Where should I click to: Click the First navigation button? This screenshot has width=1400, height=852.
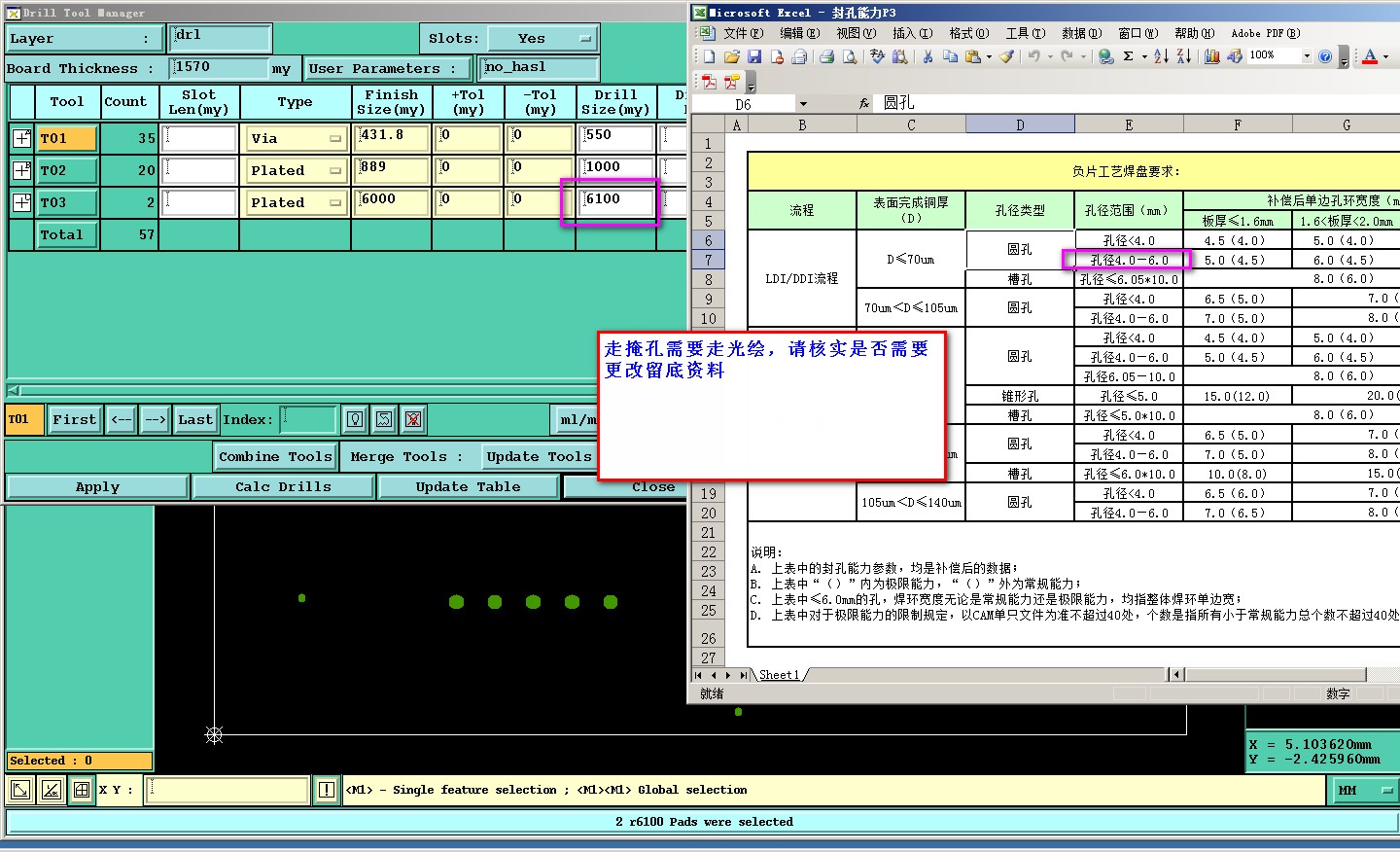[x=74, y=419]
